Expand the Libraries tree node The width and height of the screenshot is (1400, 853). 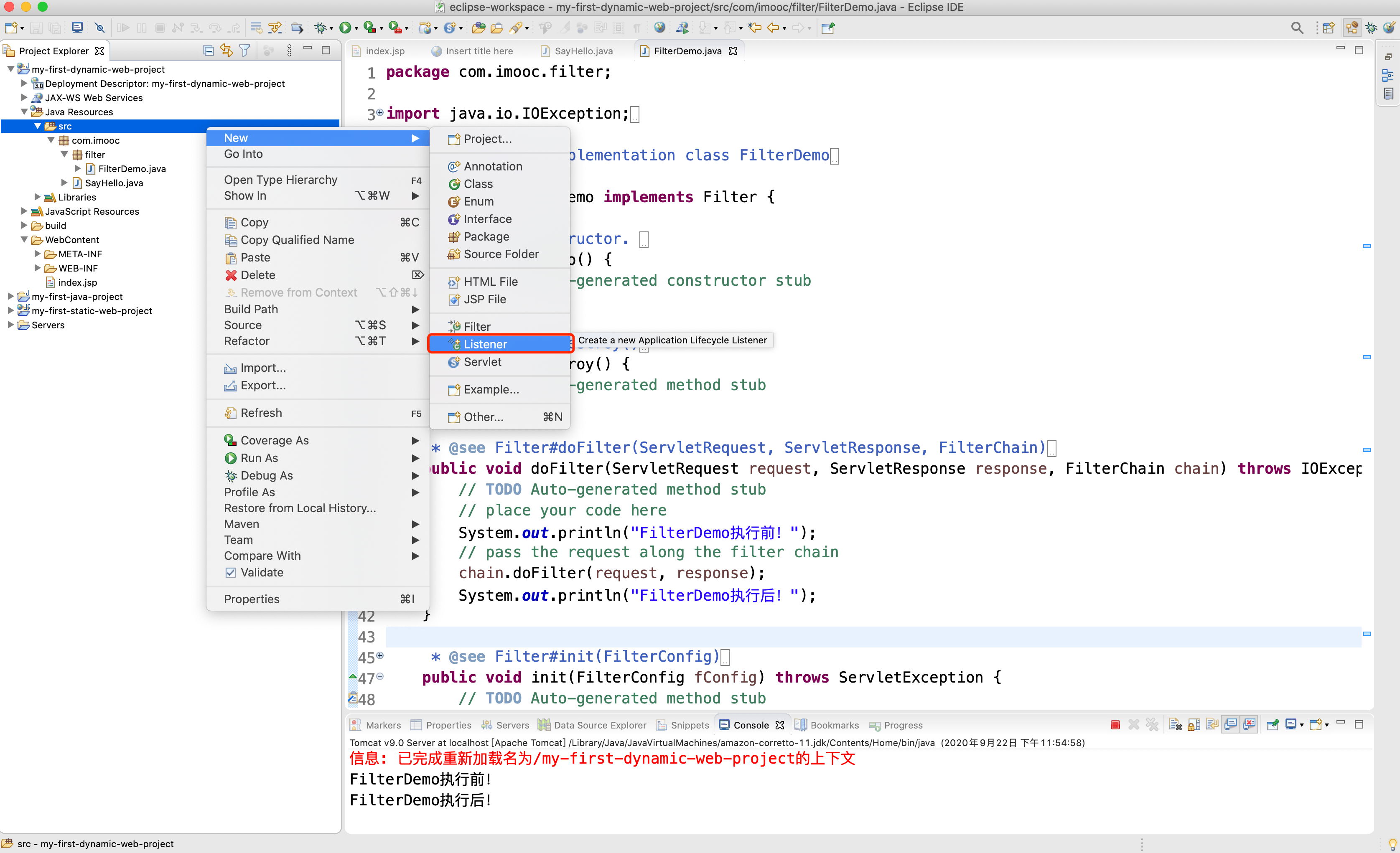click(x=38, y=197)
